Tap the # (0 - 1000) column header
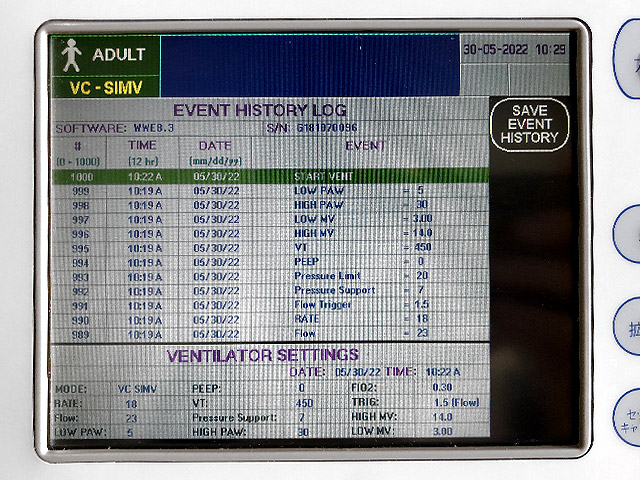Screen dimensions: 640x480 point(78,153)
